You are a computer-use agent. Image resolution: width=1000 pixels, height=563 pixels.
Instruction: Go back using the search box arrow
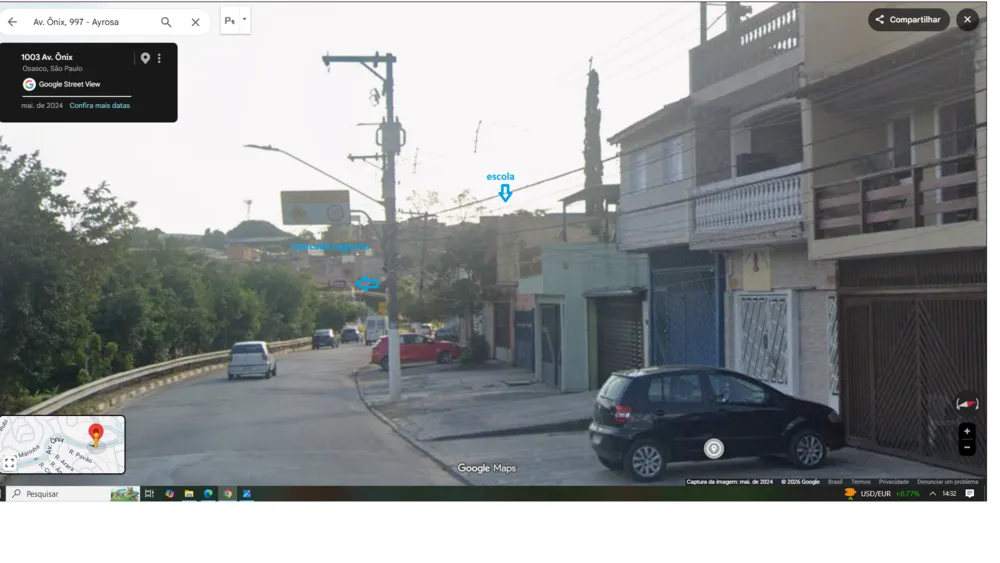pyautogui.click(x=12, y=22)
